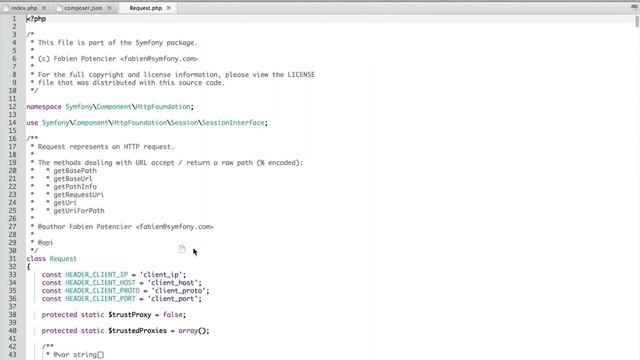Click the vertical scrollbar thumb
640x360 pixels.
[x=637, y=21]
